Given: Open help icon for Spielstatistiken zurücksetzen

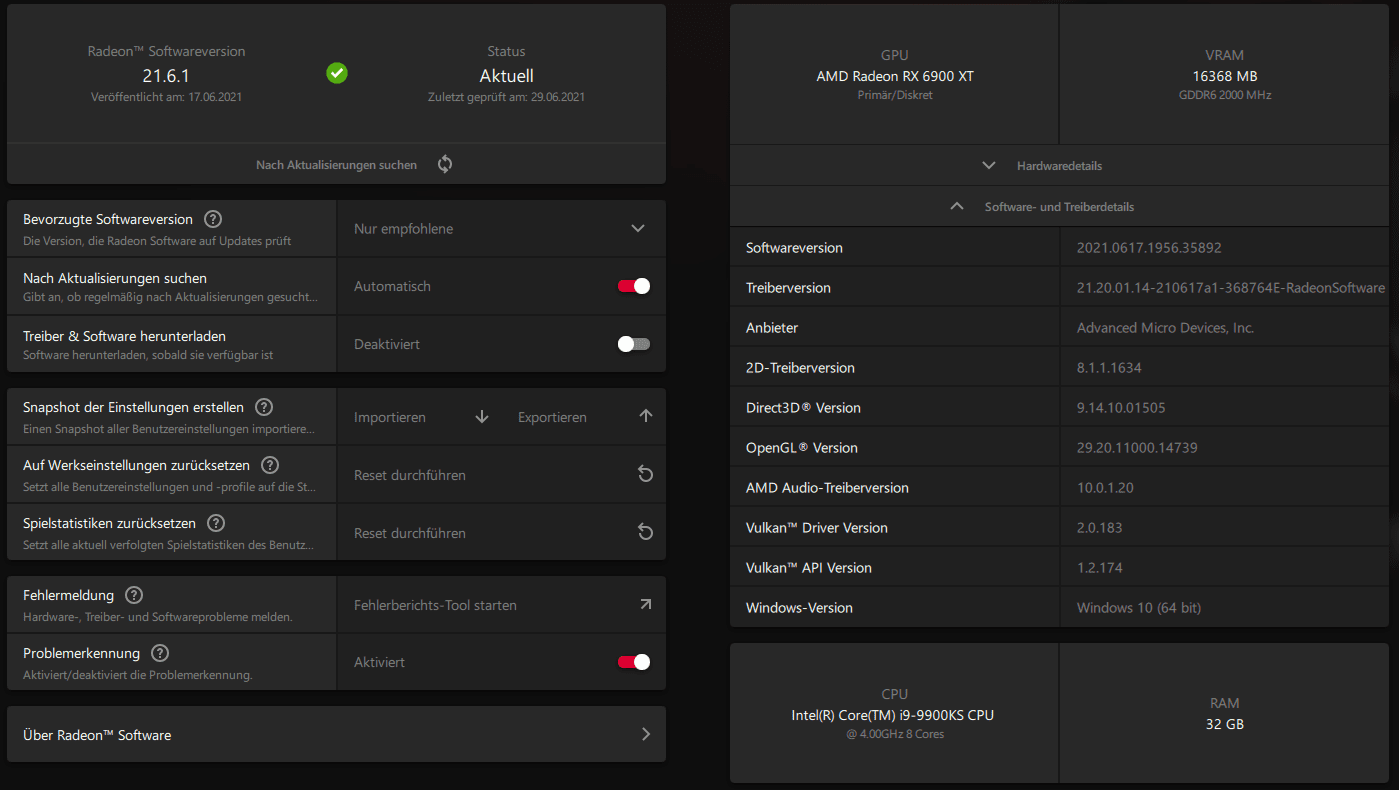Looking at the screenshot, I should pos(216,523).
